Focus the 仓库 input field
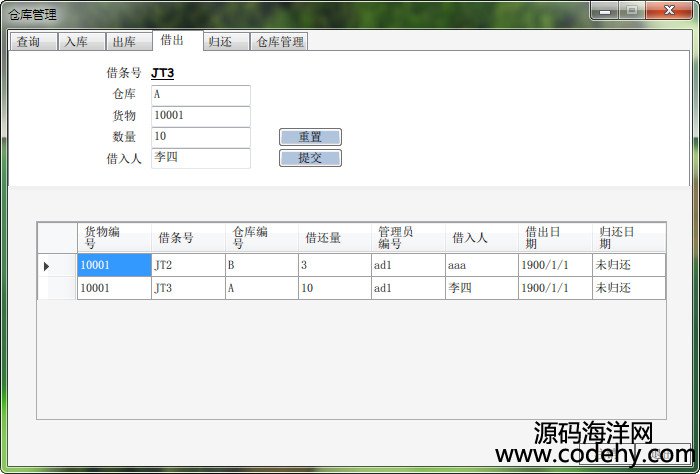This screenshot has width=700, height=474. tap(201, 95)
